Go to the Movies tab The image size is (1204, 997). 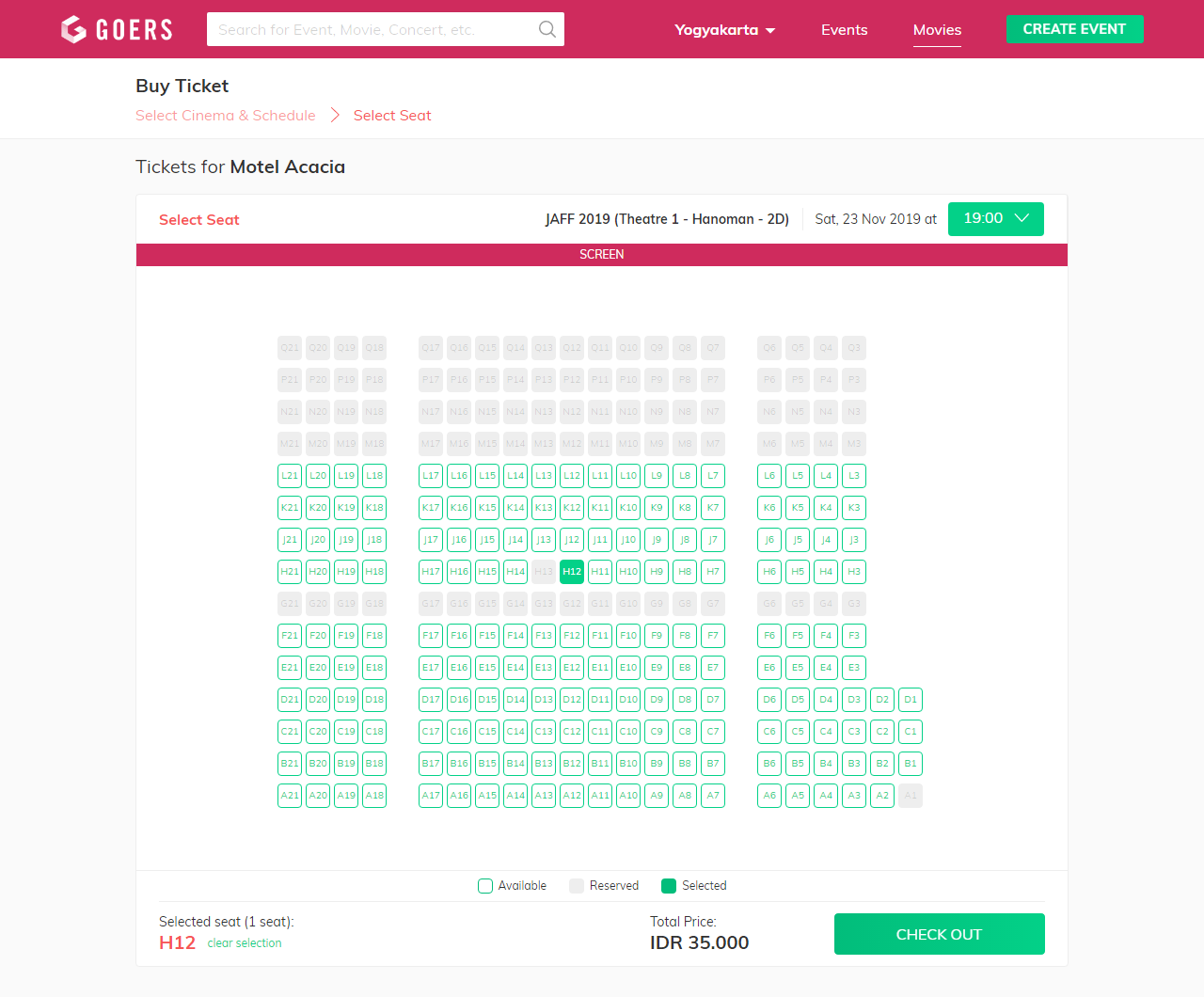click(937, 30)
